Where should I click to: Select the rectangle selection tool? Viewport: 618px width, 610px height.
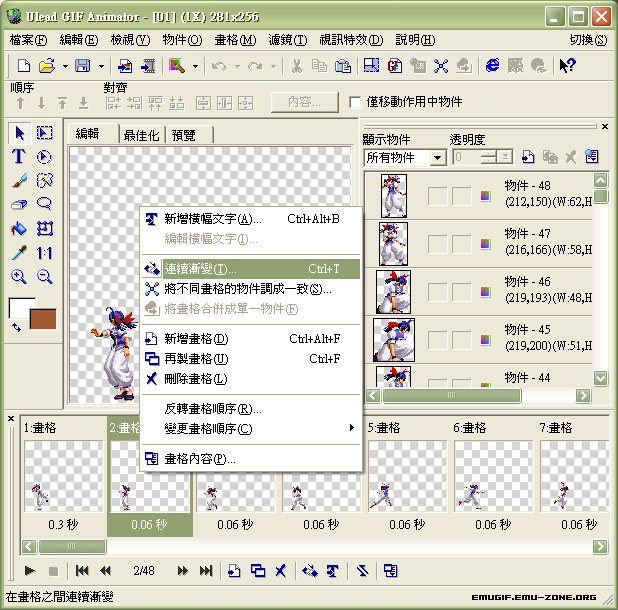45,133
